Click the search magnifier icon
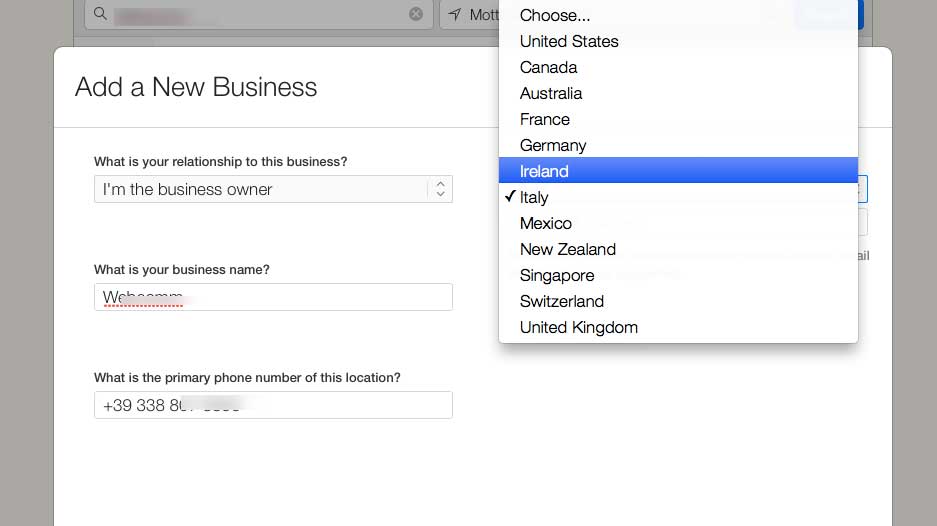This screenshot has height=526, width=937. [x=98, y=14]
